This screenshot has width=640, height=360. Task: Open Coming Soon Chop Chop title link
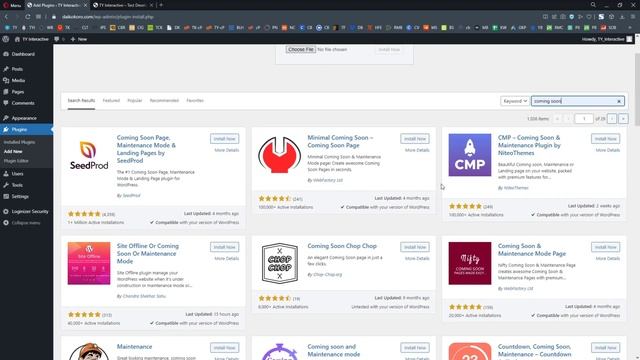coord(342,246)
